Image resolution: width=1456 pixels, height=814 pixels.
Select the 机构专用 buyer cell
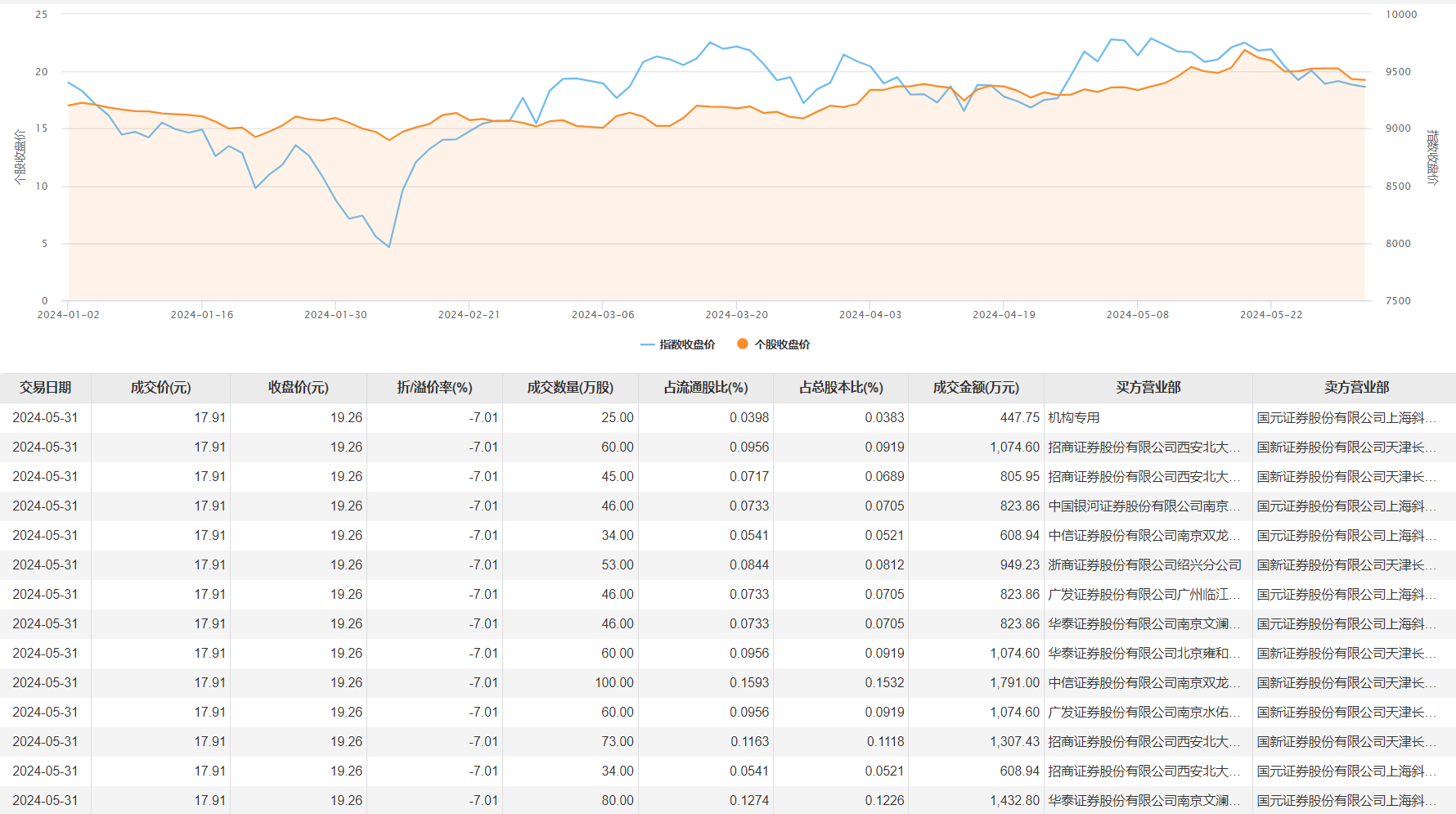(x=1074, y=418)
